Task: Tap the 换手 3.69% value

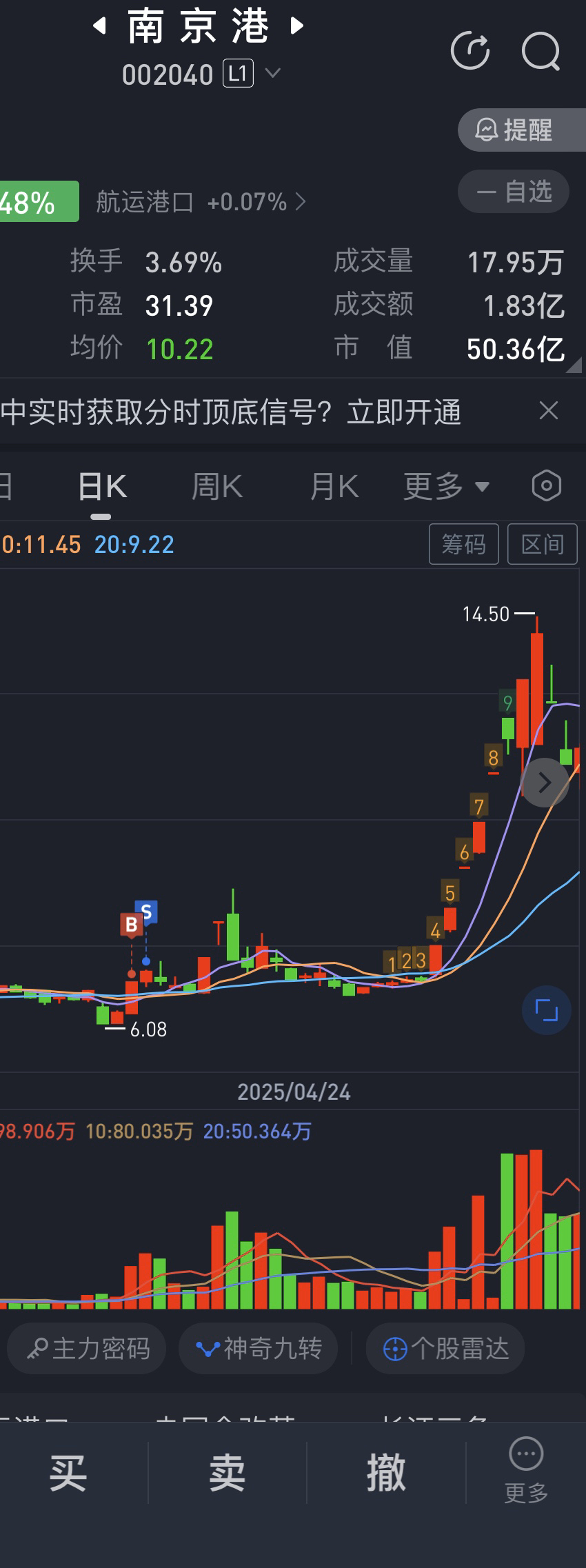Action: pos(183,263)
